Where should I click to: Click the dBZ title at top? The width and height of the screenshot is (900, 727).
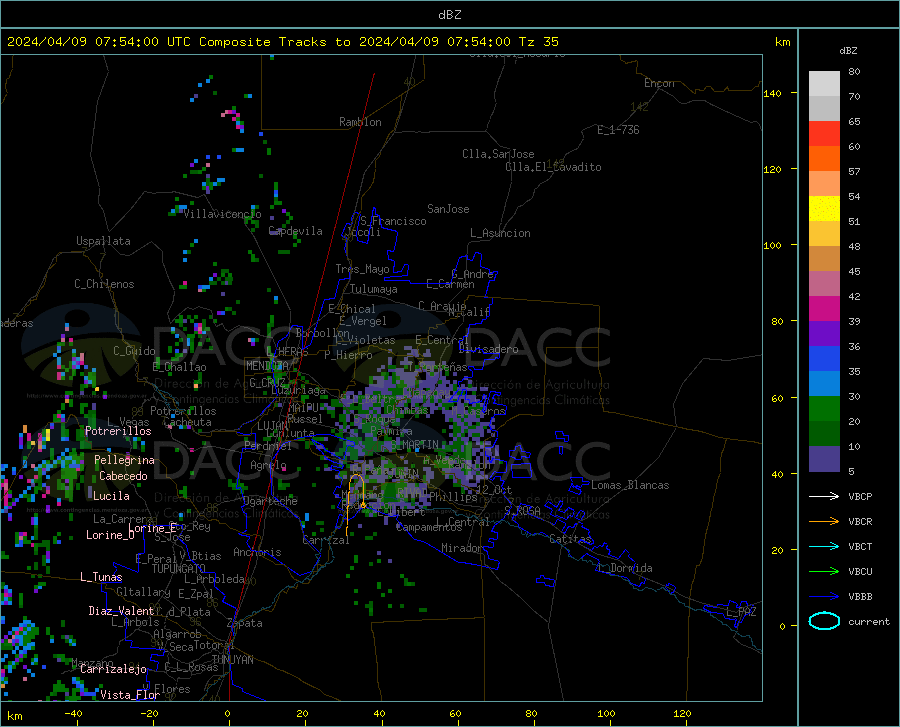[x=449, y=15]
